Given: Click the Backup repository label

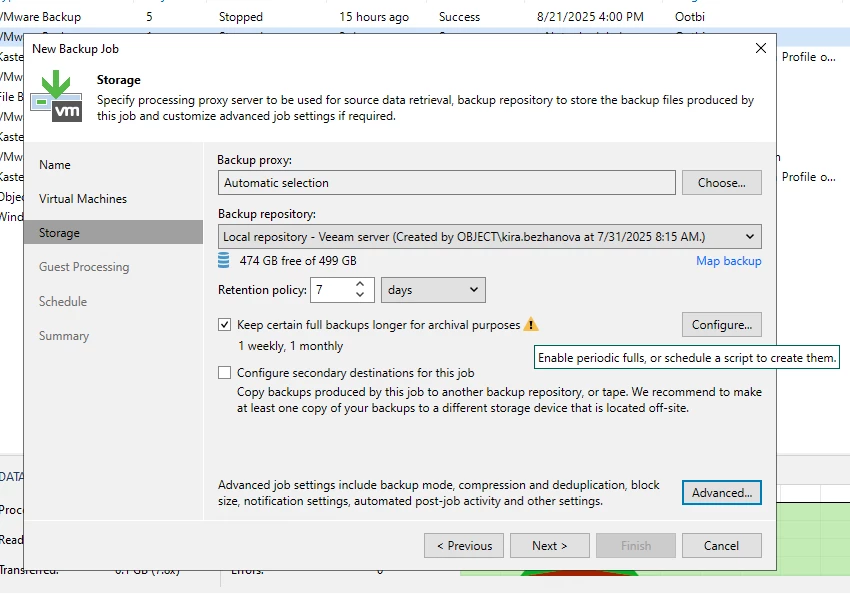Looking at the screenshot, I should [267, 214].
